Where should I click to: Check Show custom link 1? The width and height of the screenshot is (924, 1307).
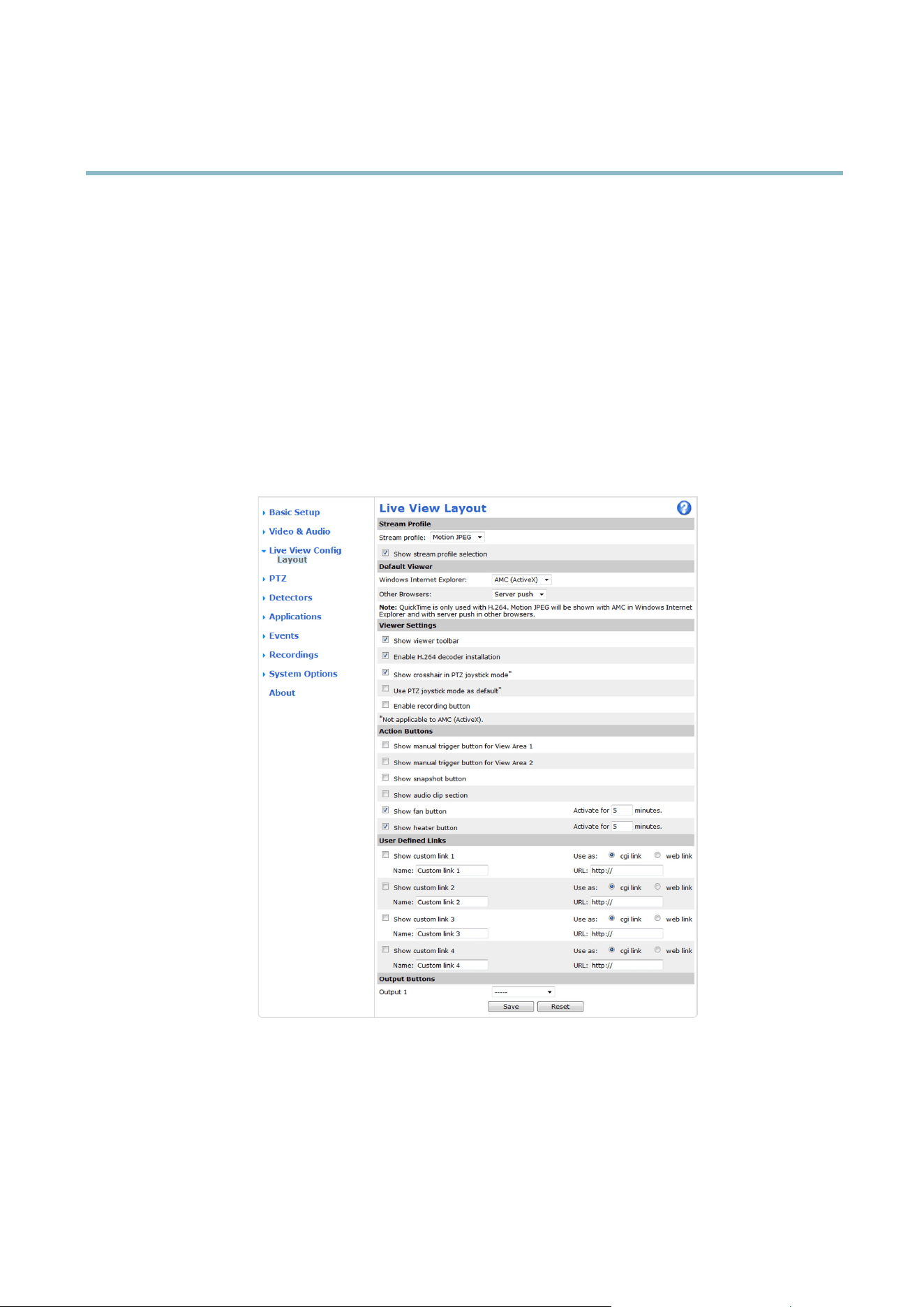pos(385,855)
